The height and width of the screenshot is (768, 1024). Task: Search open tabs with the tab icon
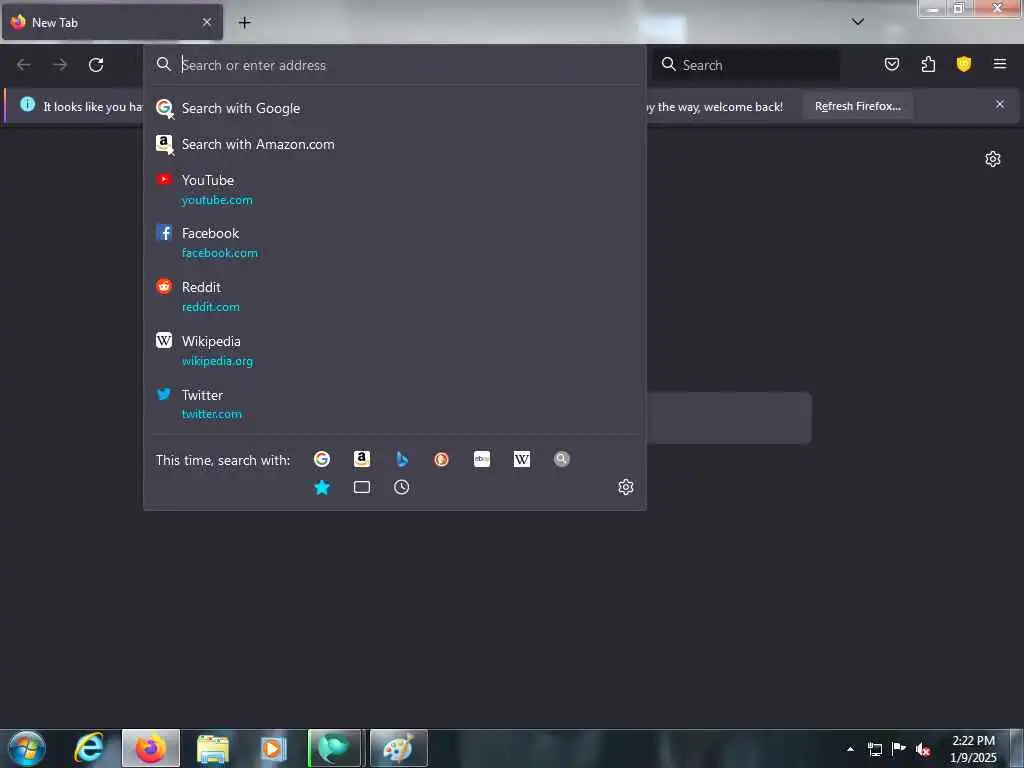click(362, 487)
